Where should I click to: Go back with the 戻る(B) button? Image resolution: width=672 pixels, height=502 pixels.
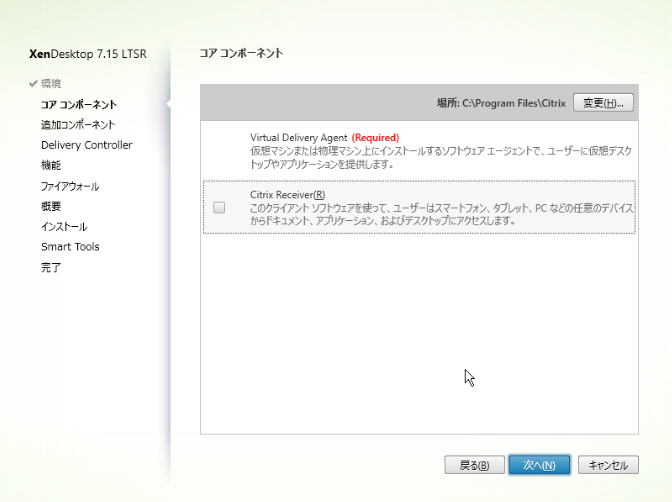pos(474,465)
